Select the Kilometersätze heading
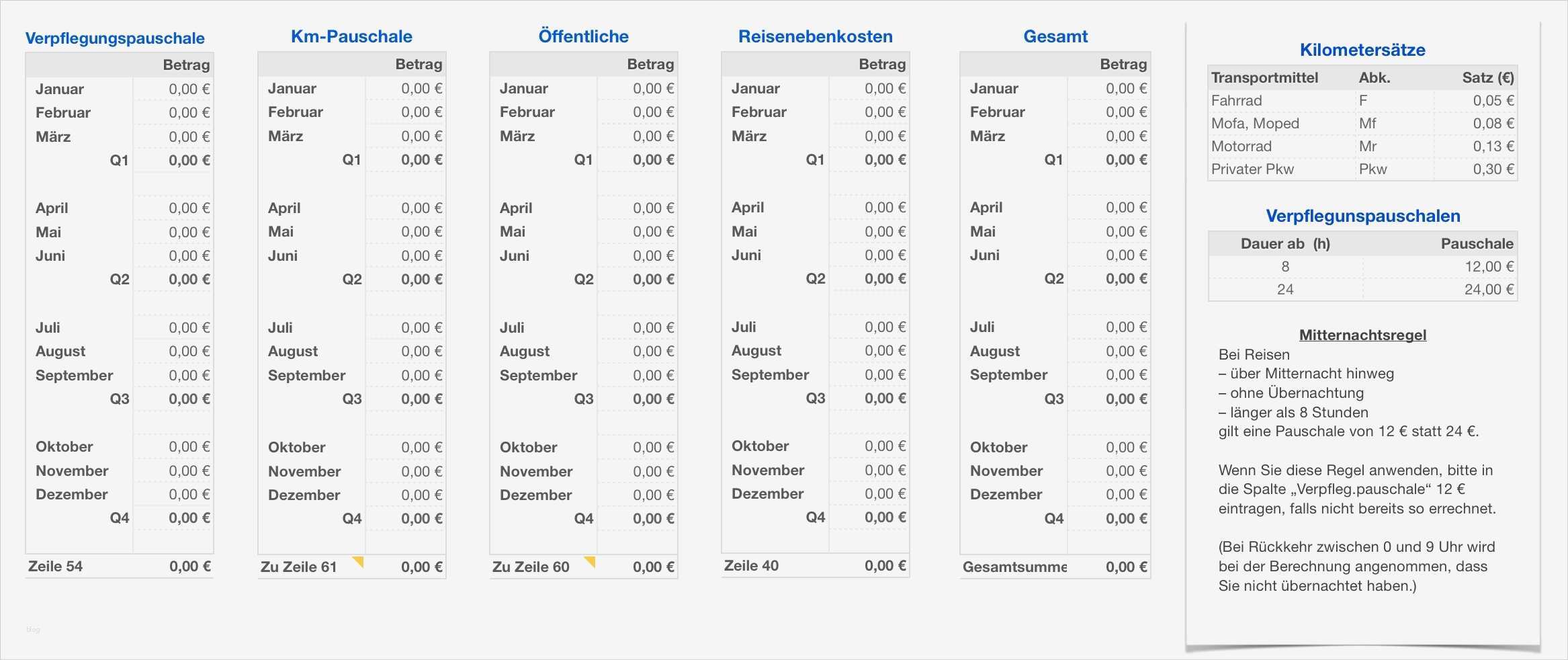 [1362, 50]
